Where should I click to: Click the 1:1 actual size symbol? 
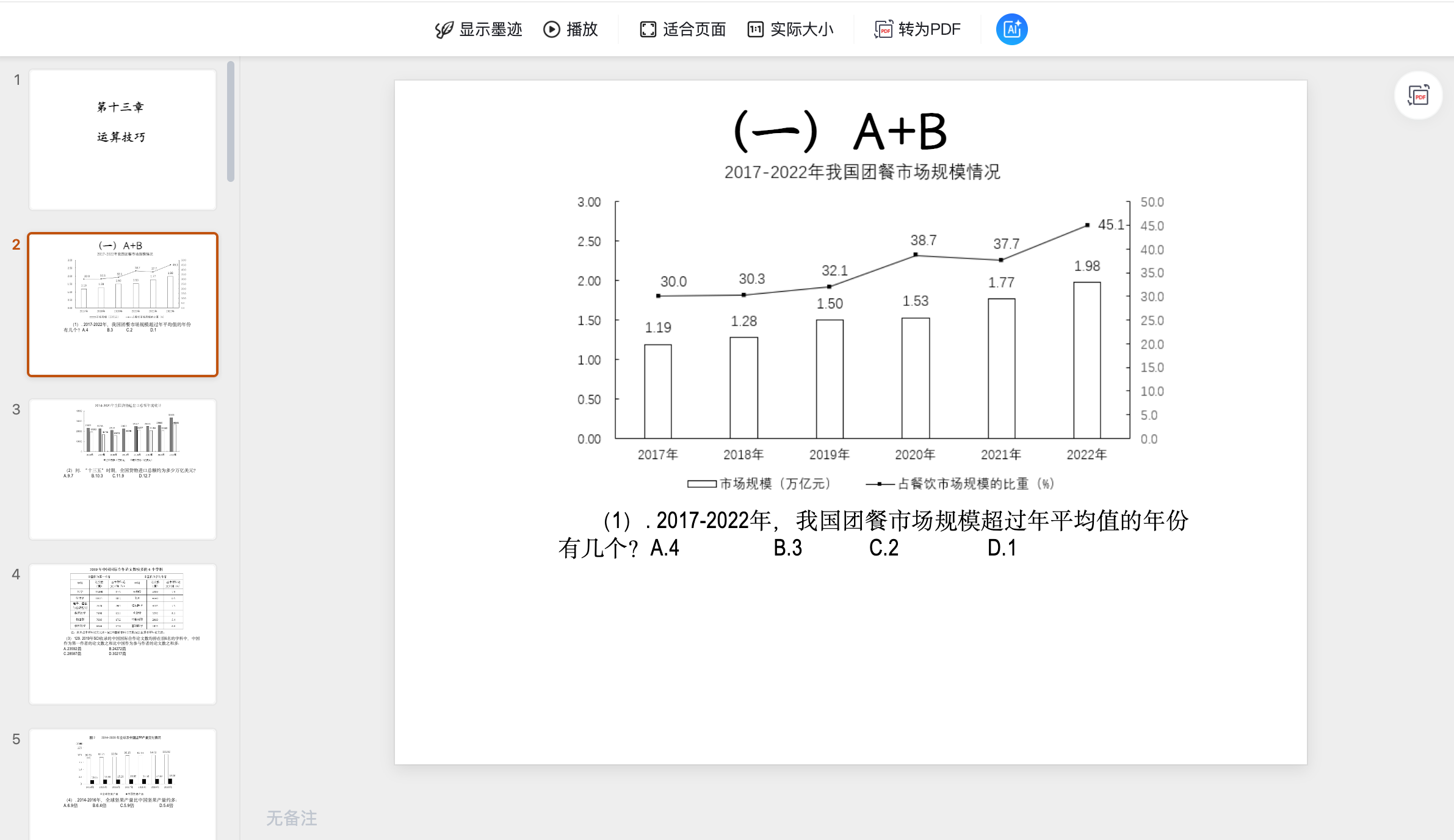[x=755, y=29]
